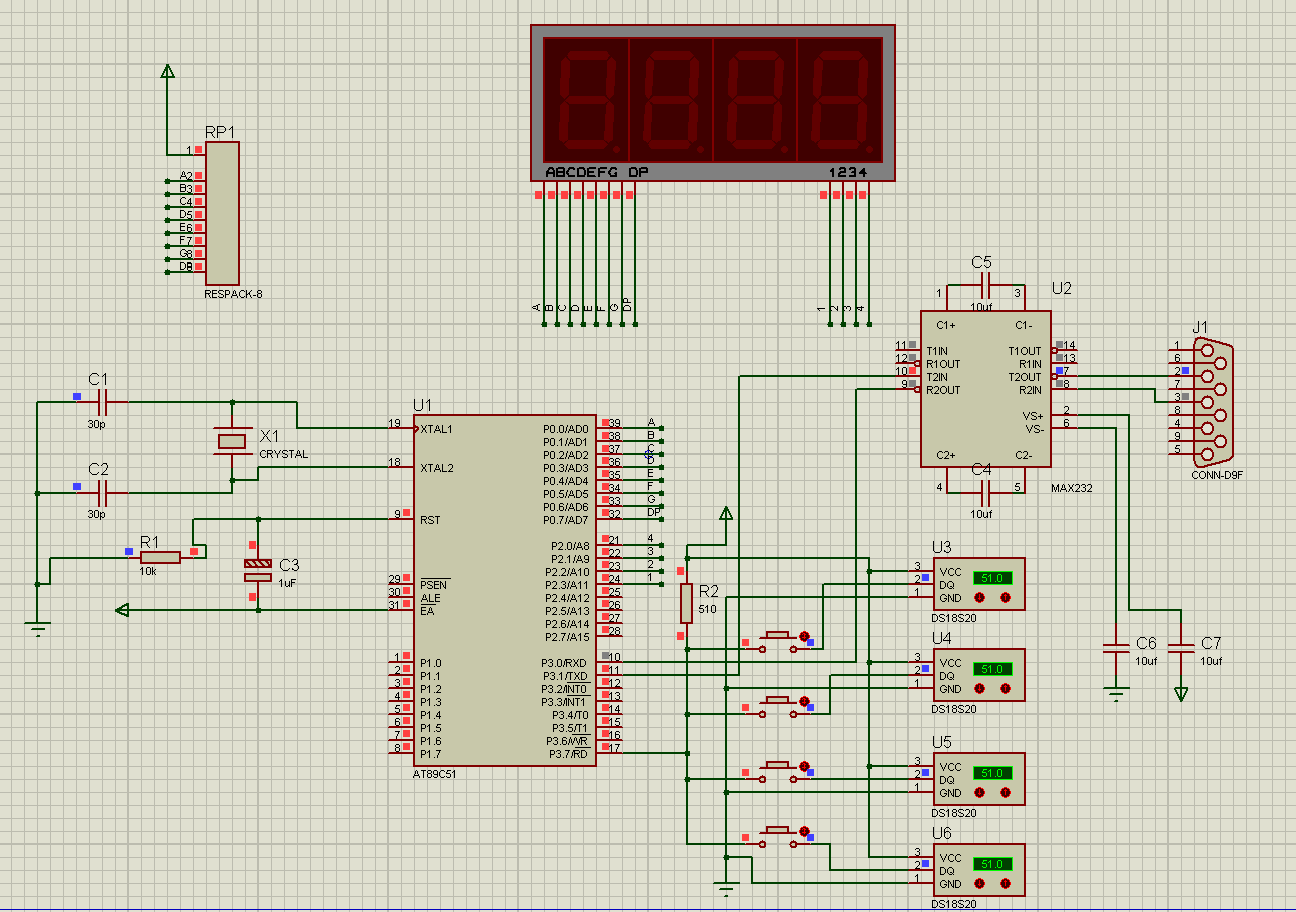Viewport: 1296px width, 912px height.
Task: Click the R2OUT pin label on MAX232
Action: pos(943,390)
